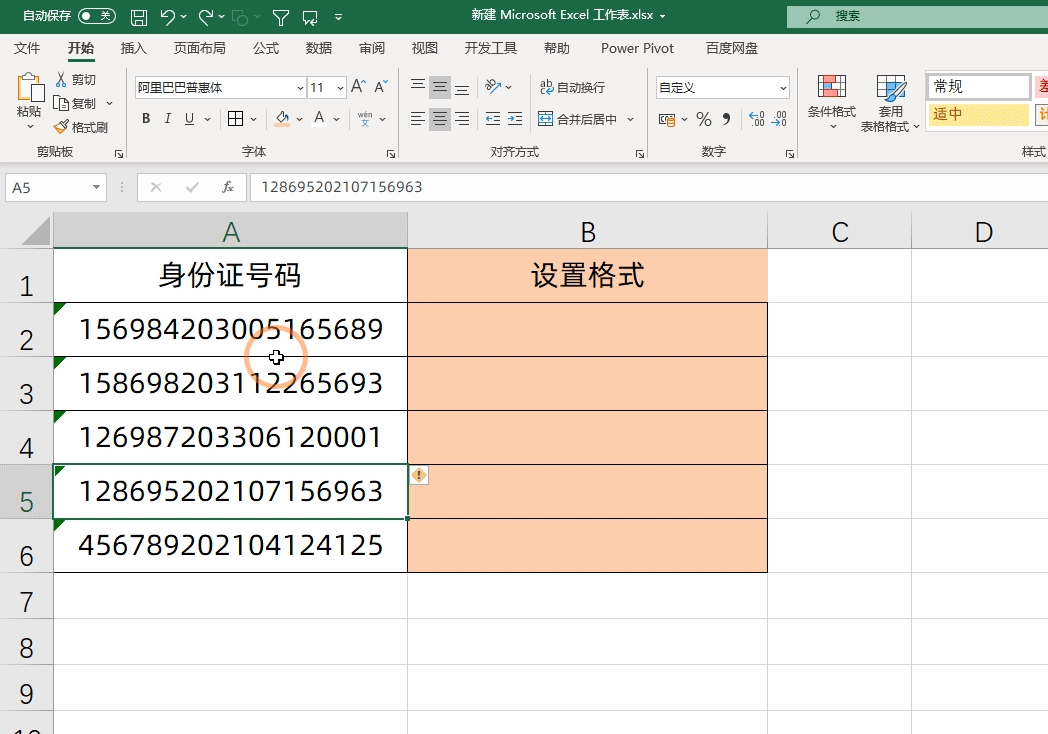Click increase indent icon
The width and height of the screenshot is (1048, 734).
(x=515, y=119)
